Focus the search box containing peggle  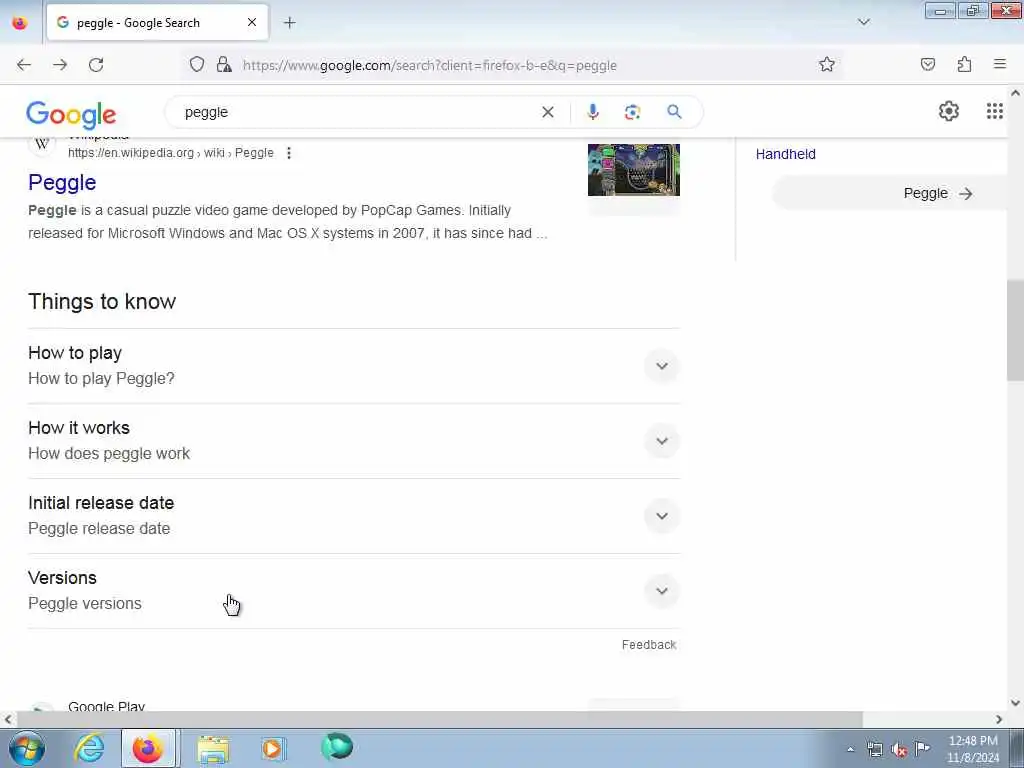358,112
